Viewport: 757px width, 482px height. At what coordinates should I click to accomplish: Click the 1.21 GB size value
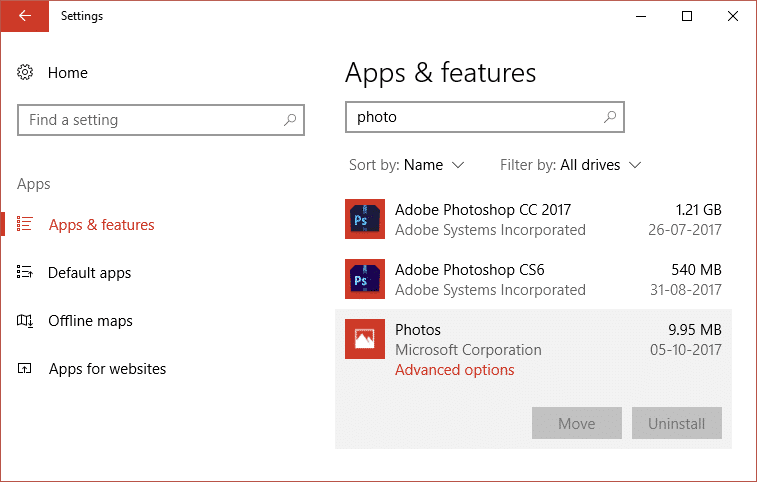698,210
